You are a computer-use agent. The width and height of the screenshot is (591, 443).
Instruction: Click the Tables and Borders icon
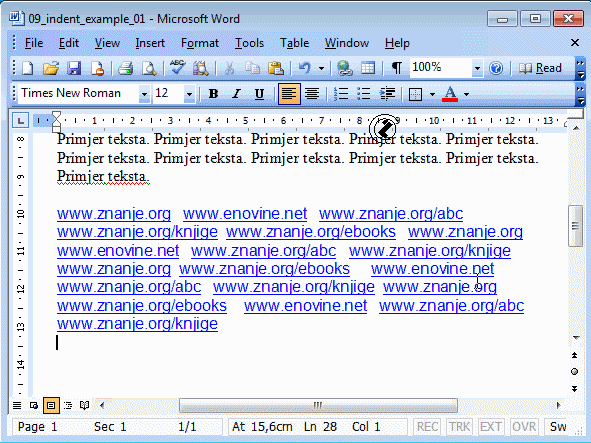368,68
